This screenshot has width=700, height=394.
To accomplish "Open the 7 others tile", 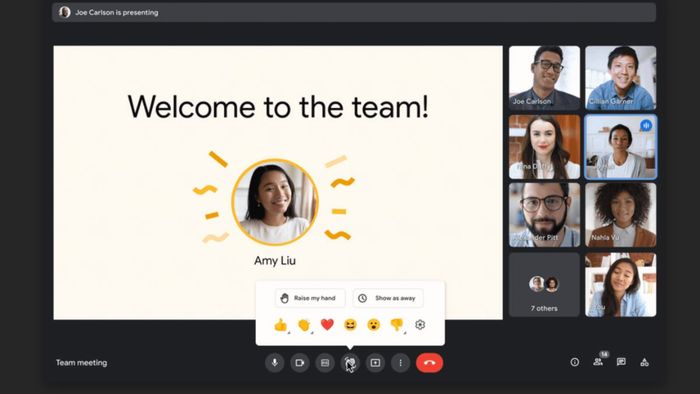I will (545, 285).
